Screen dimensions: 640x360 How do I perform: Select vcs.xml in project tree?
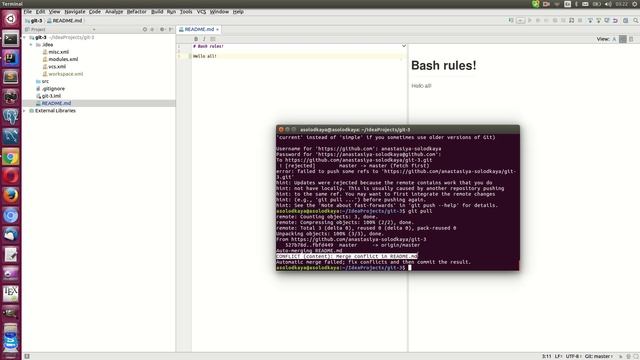tap(54, 67)
